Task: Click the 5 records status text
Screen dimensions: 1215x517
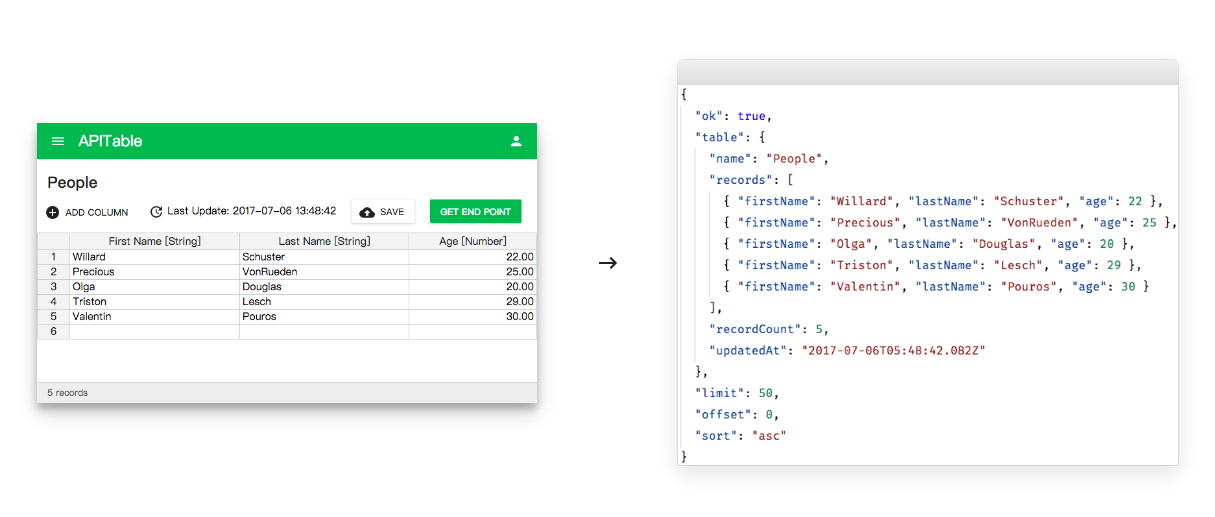Action: [x=67, y=393]
